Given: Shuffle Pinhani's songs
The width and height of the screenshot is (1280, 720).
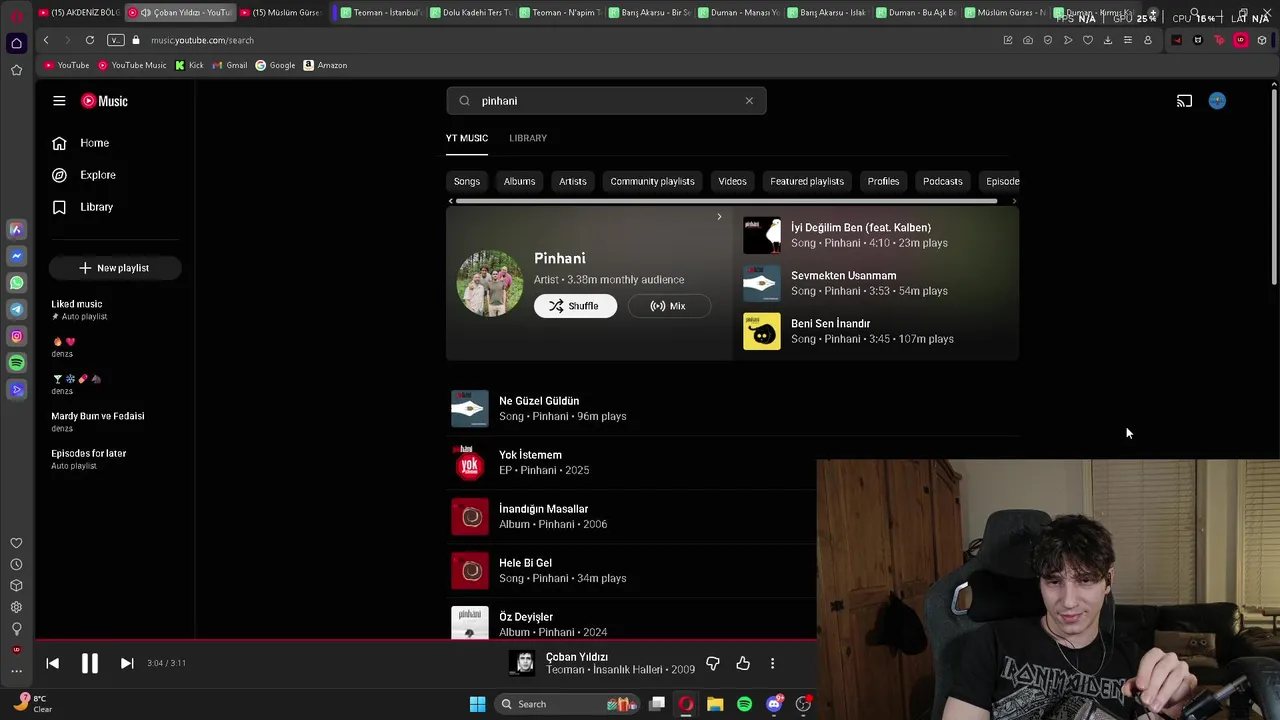Looking at the screenshot, I should coord(575,306).
